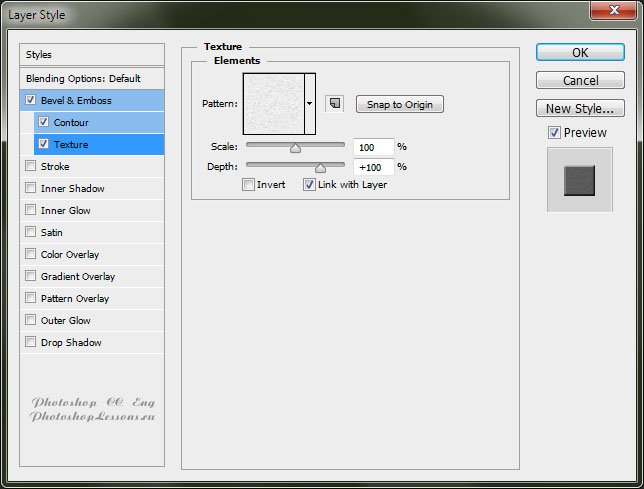Uncheck the Bevel & Emboss checkbox
Viewport: 644px width, 489px height.
click(32, 100)
